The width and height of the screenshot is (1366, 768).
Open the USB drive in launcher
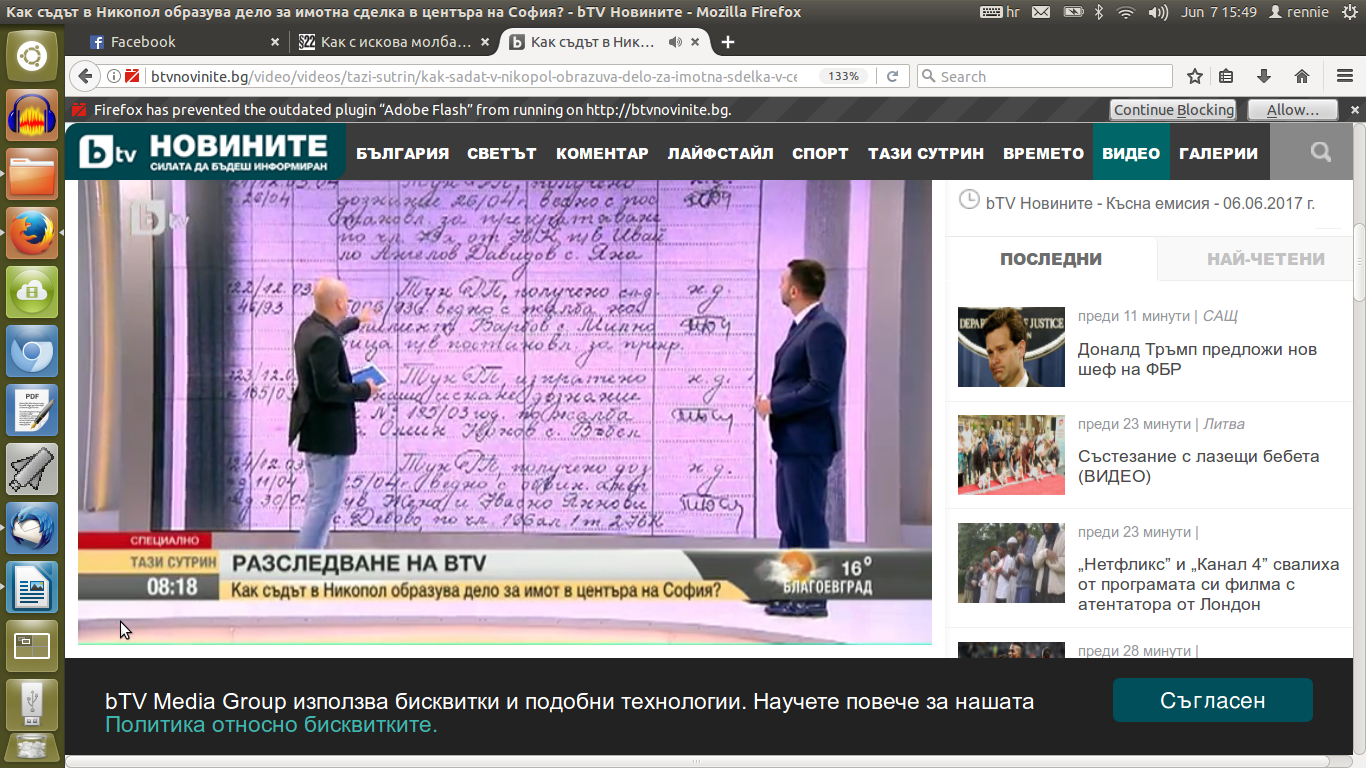click(x=32, y=703)
